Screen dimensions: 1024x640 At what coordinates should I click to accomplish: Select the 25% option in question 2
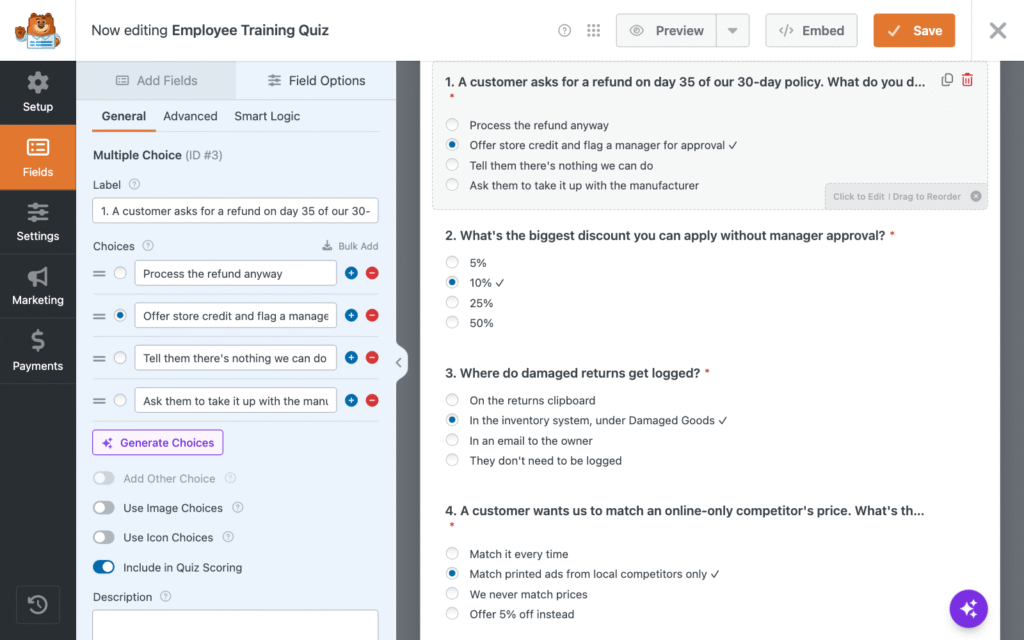tap(452, 302)
